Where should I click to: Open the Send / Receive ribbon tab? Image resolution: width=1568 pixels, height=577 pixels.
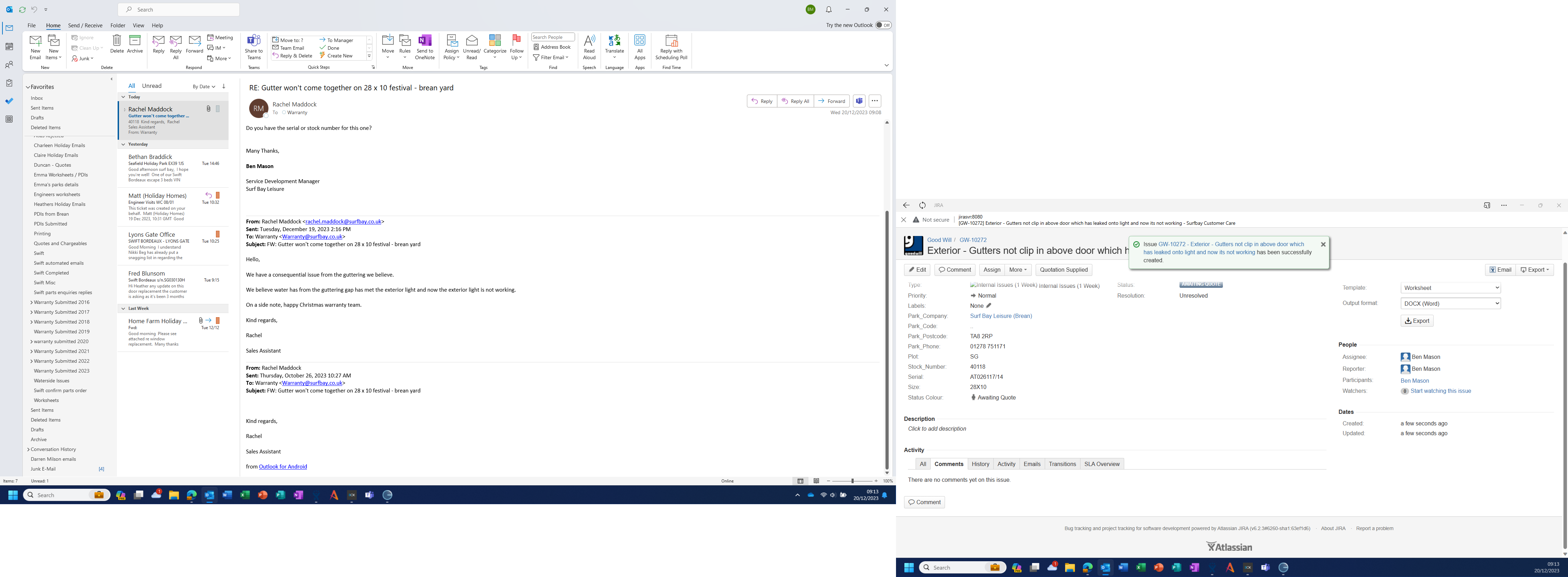click(85, 26)
